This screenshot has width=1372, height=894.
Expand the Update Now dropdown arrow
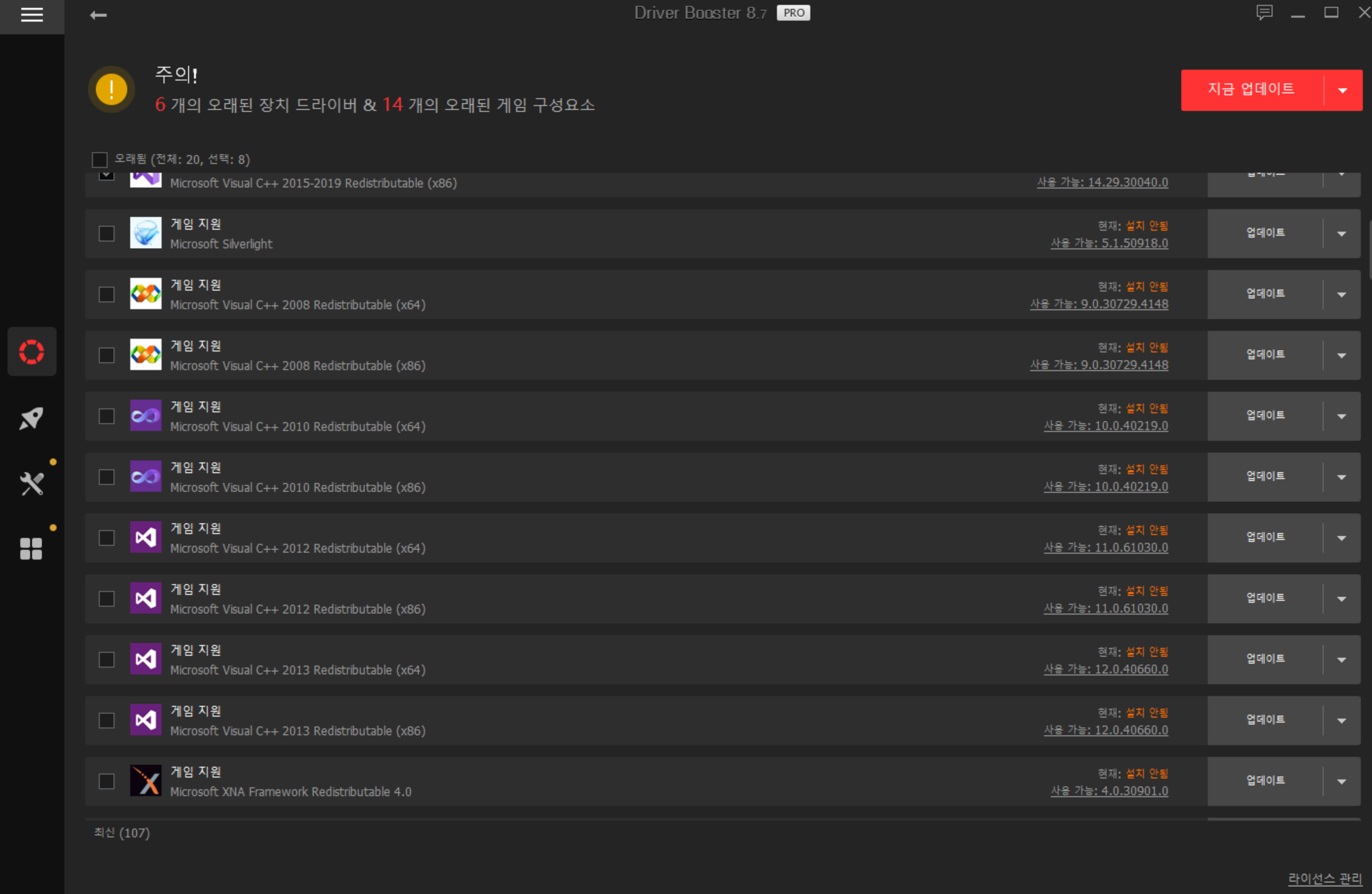(x=1343, y=90)
